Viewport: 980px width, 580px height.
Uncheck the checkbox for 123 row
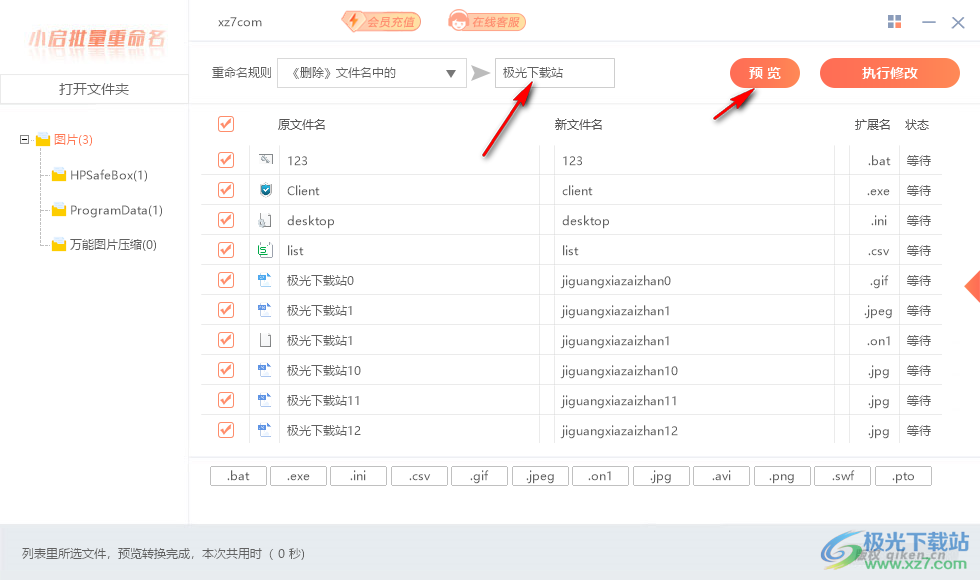point(226,160)
